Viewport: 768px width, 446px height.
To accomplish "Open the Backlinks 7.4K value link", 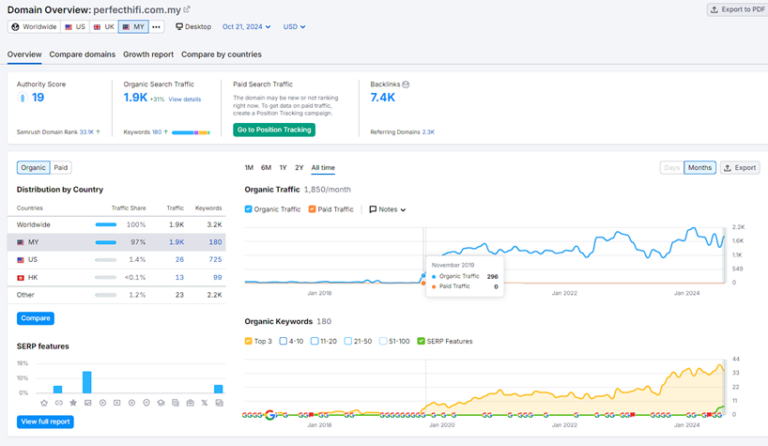I will 383,97.
